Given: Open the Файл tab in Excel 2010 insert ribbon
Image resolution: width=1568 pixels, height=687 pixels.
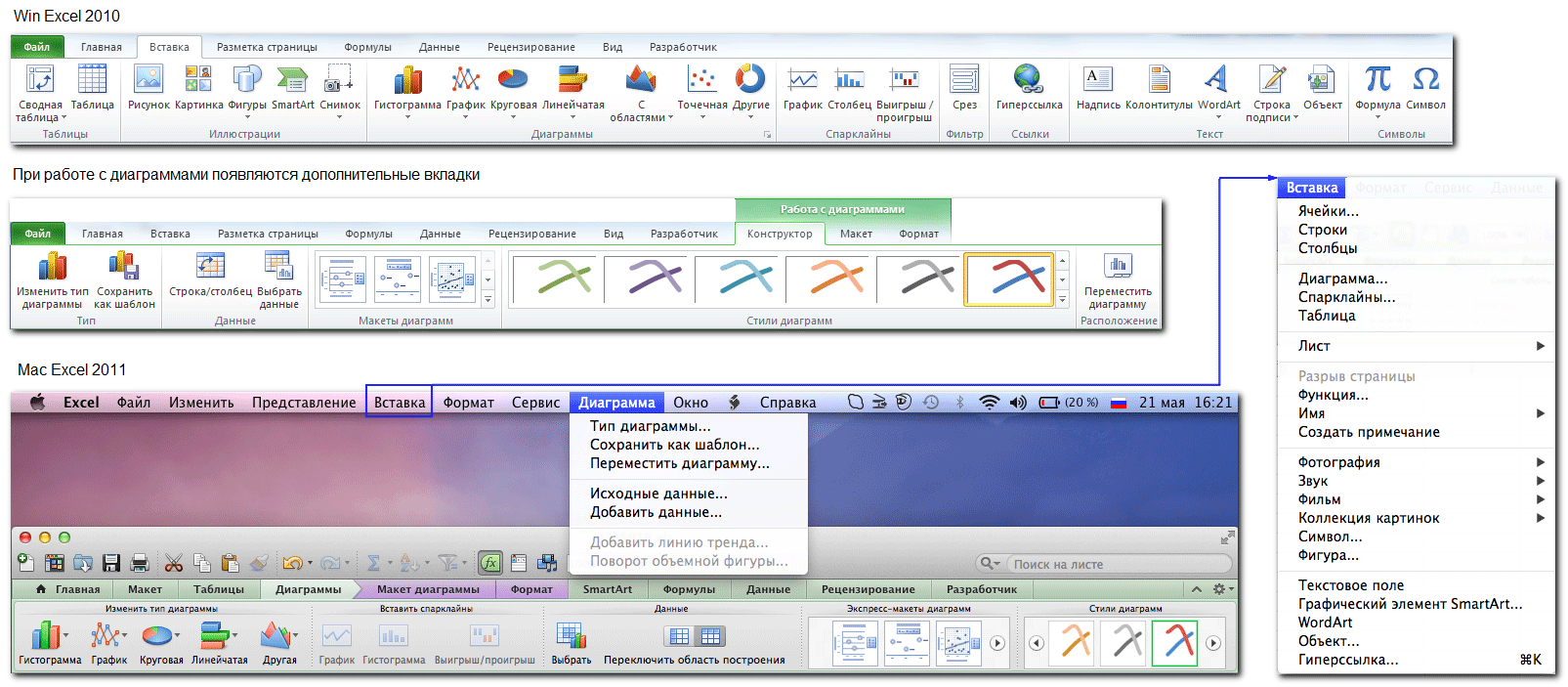Looking at the screenshot, I should click(x=37, y=47).
